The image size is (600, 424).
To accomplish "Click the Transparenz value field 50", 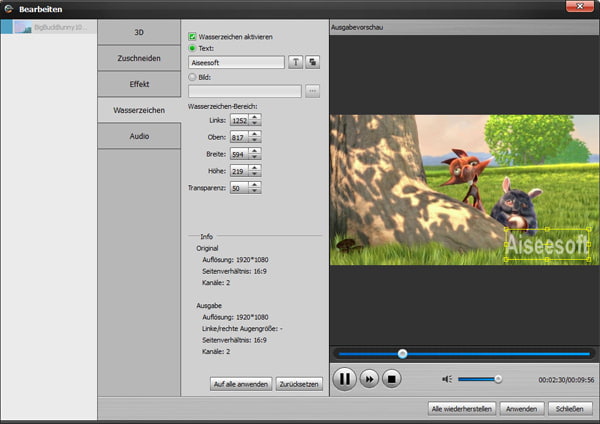I will click(x=240, y=188).
